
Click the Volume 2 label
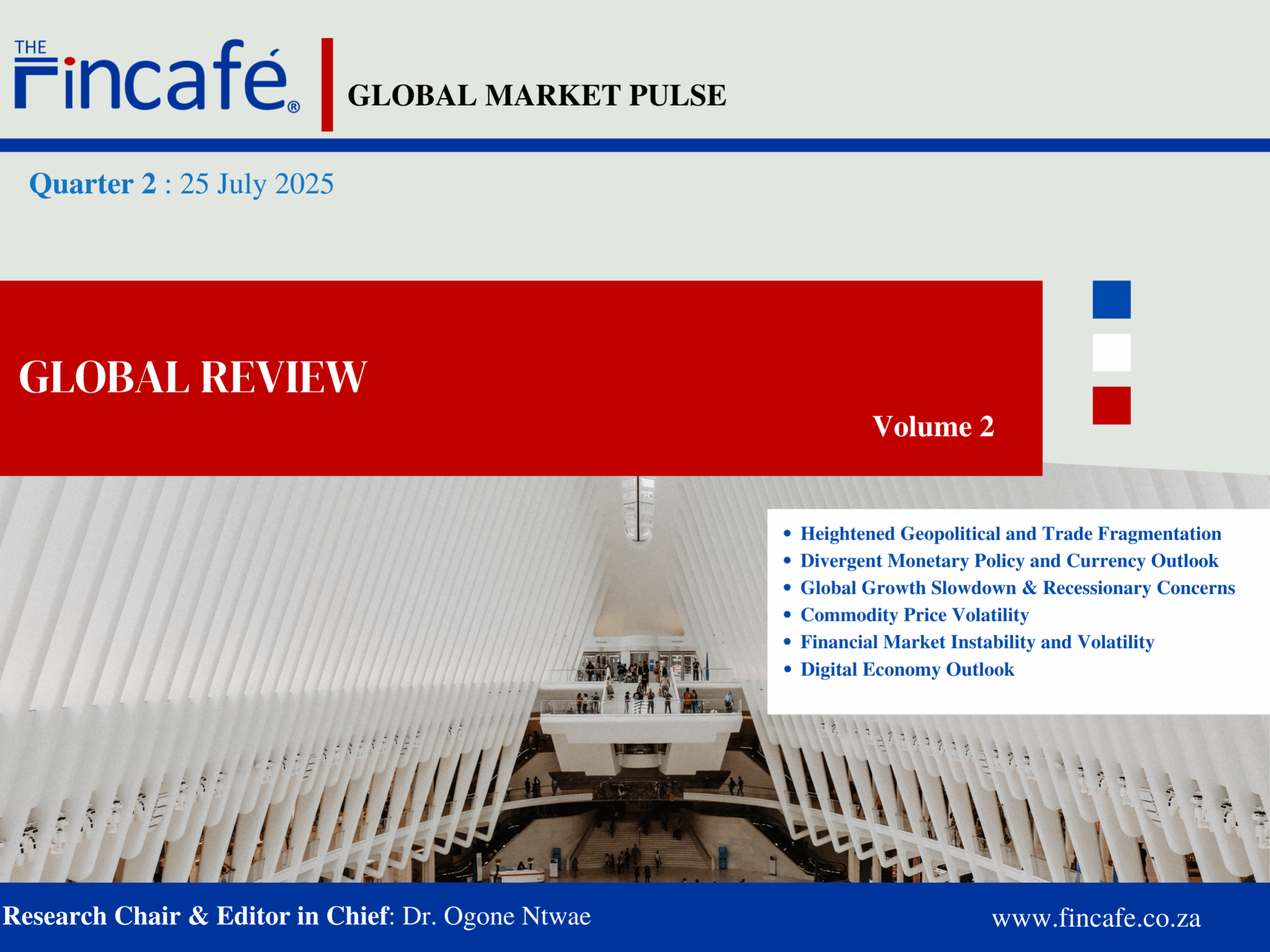(x=933, y=426)
